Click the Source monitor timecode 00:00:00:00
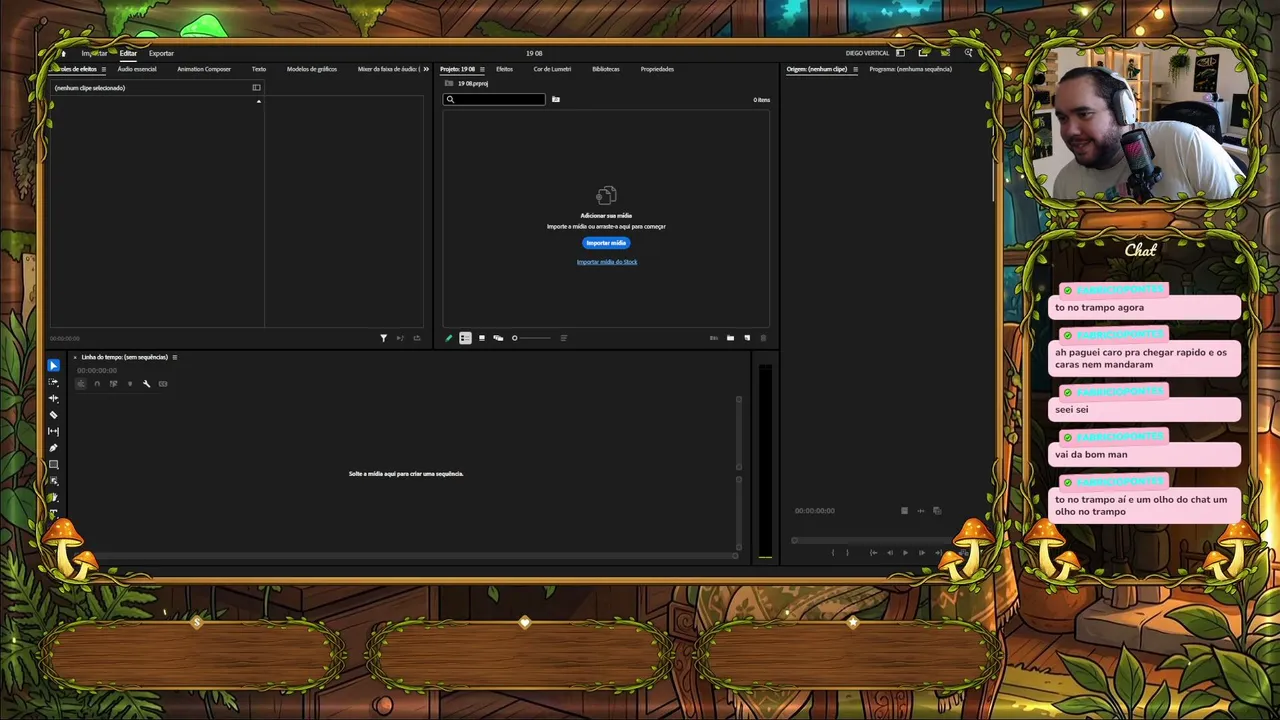This screenshot has width=1280, height=720. 814,511
